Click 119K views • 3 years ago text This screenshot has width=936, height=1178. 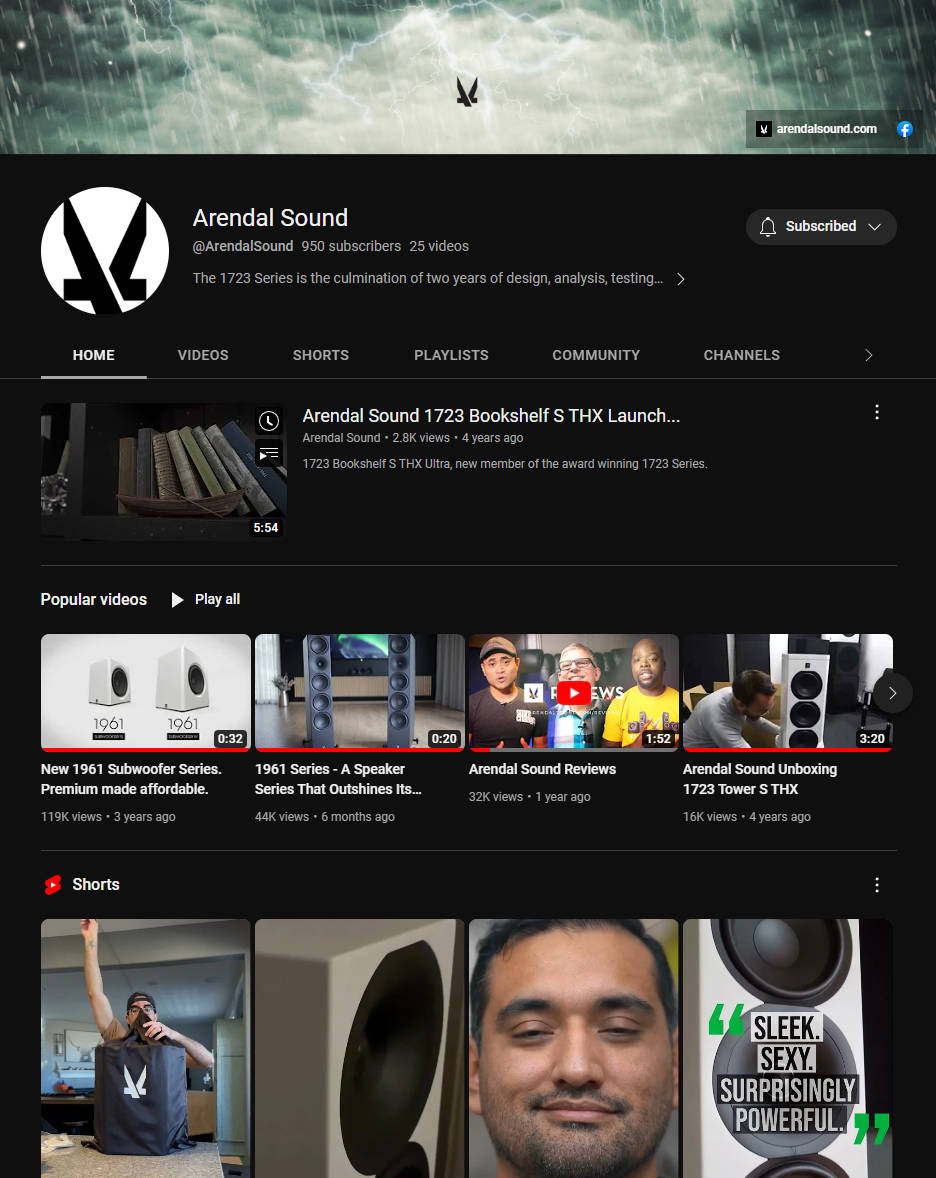[108, 817]
